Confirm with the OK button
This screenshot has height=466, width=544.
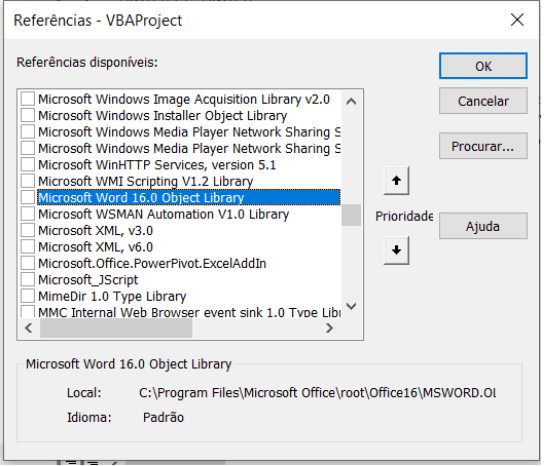(483, 66)
